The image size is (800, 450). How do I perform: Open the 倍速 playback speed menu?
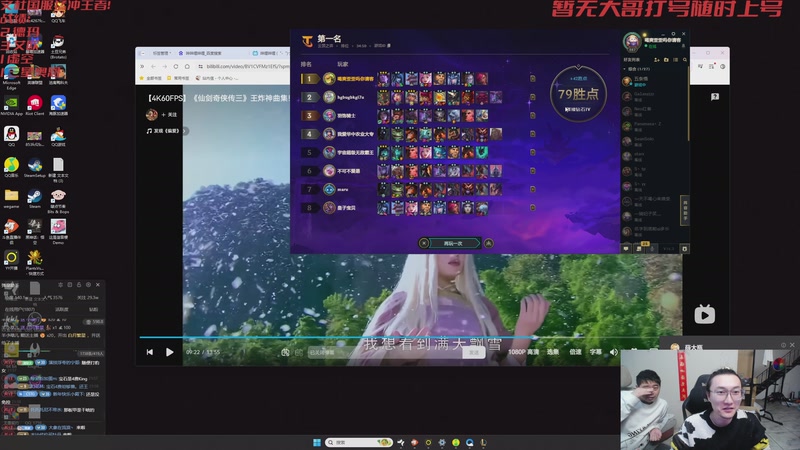pyautogui.click(x=575, y=352)
